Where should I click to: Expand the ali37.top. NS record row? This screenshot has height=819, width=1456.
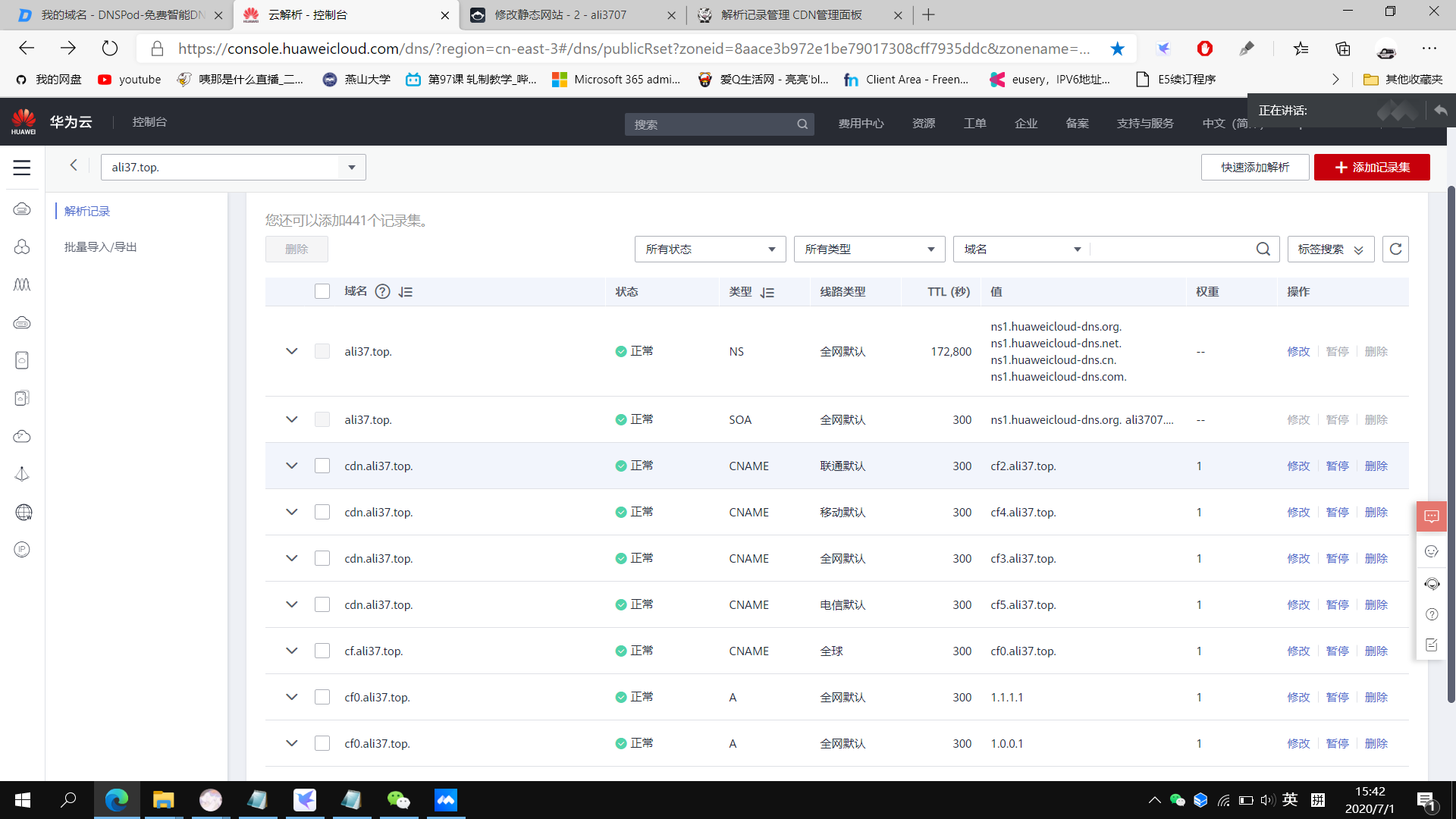(x=291, y=351)
